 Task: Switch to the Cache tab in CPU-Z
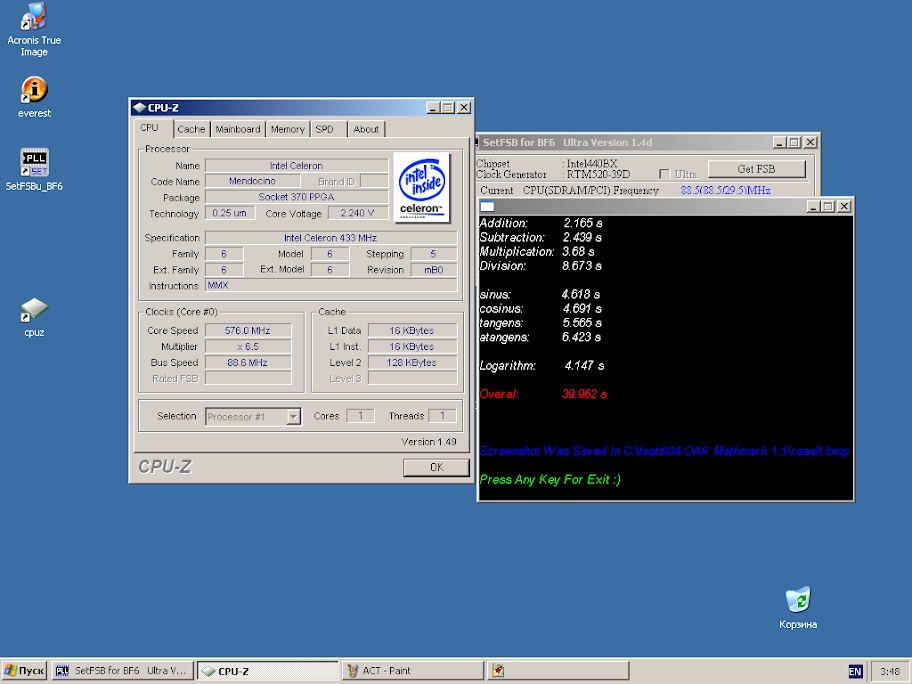click(191, 129)
